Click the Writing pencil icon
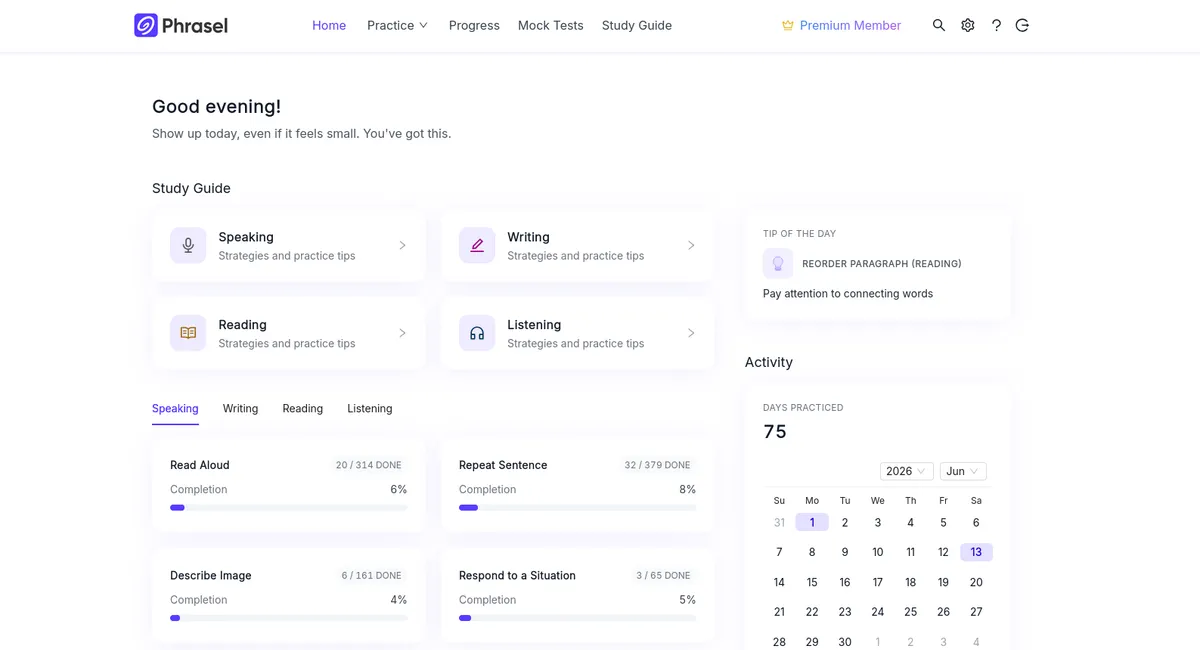The image size is (1200, 650). point(477,245)
